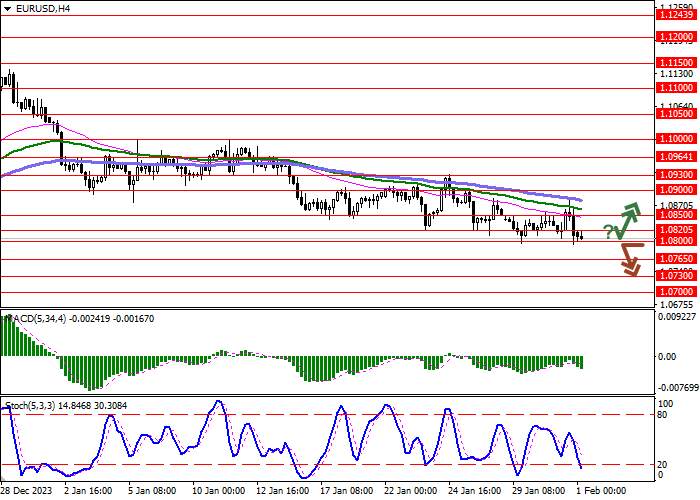Select the 1.09641 red price label
700x500 pixels.
(677, 157)
